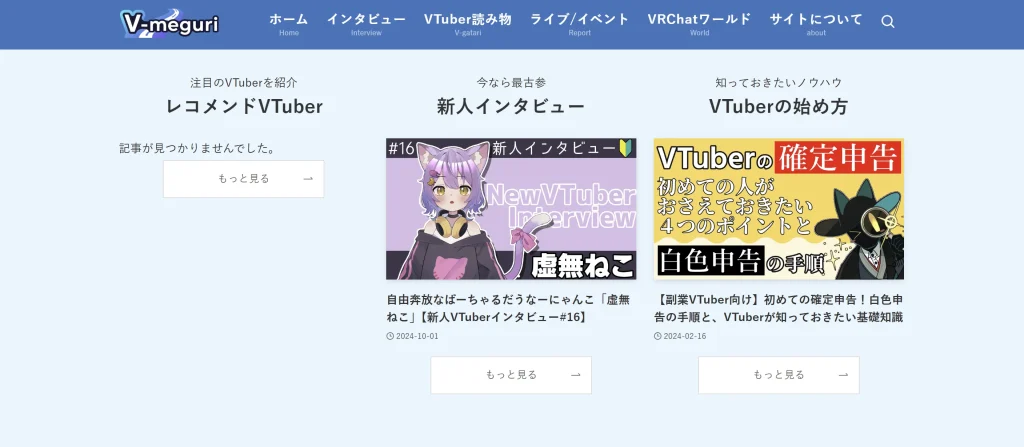Open the サイトについて menu item
The height and width of the screenshot is (447, 1024).
tap(816, 24)
